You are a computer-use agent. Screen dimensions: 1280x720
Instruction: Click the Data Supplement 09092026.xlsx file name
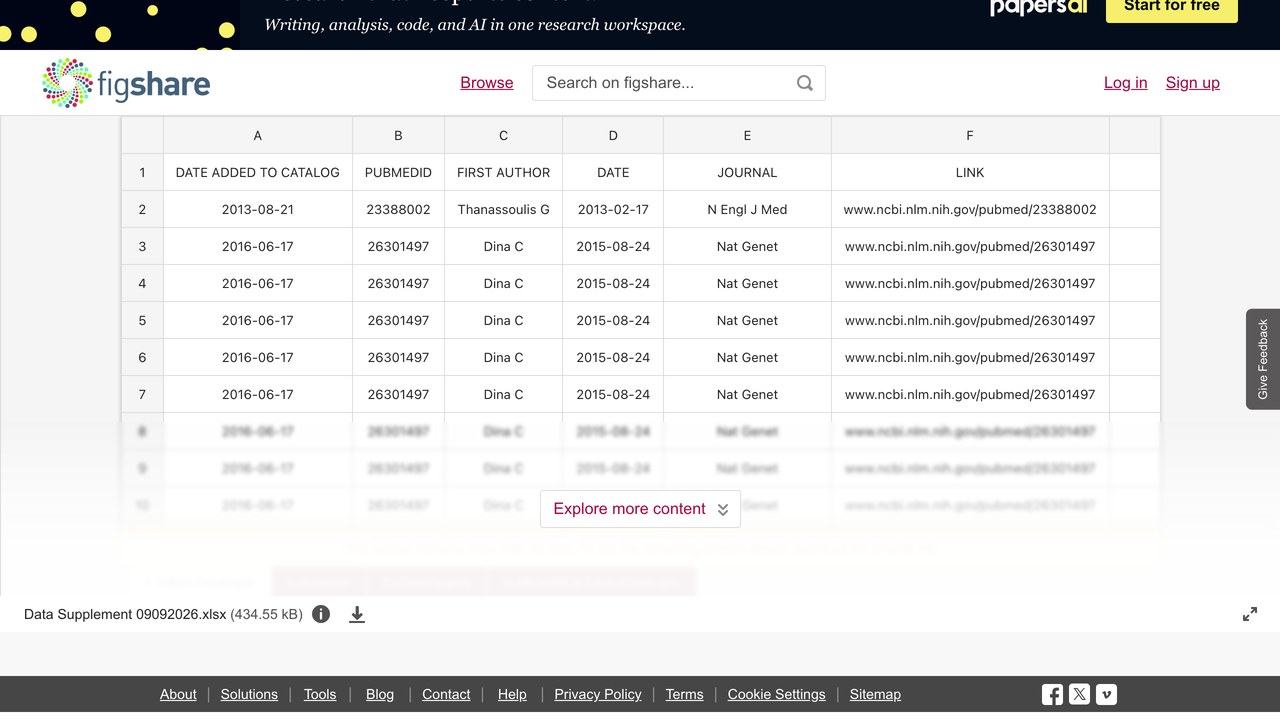(125, 614)
